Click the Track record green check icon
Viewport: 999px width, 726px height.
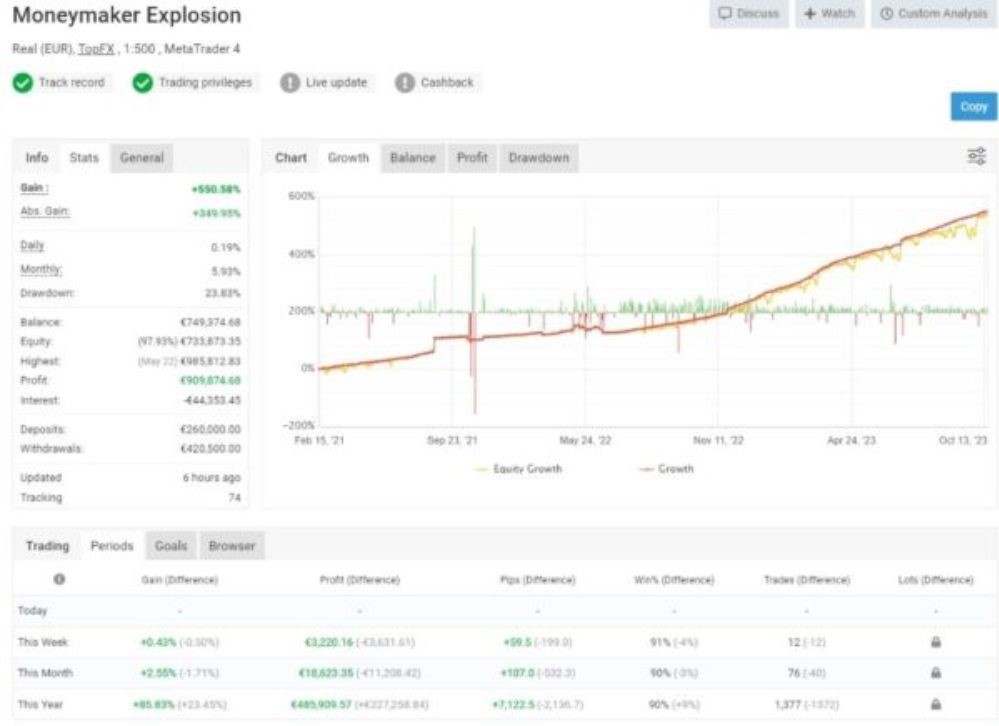pyautogui.click(x=23, y=83)
